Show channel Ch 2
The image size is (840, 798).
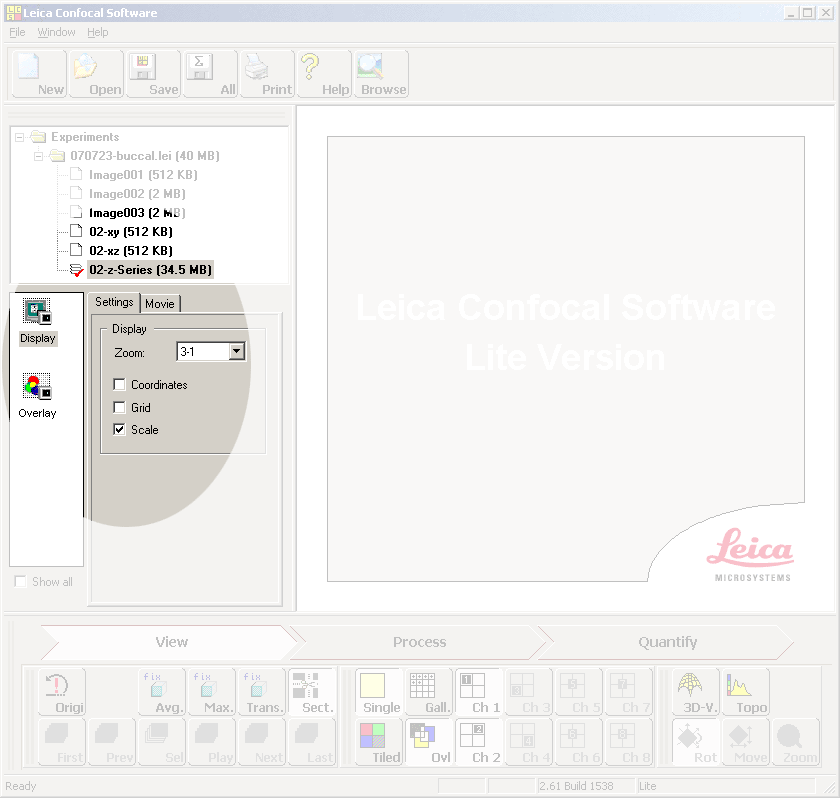click(479, 742)
